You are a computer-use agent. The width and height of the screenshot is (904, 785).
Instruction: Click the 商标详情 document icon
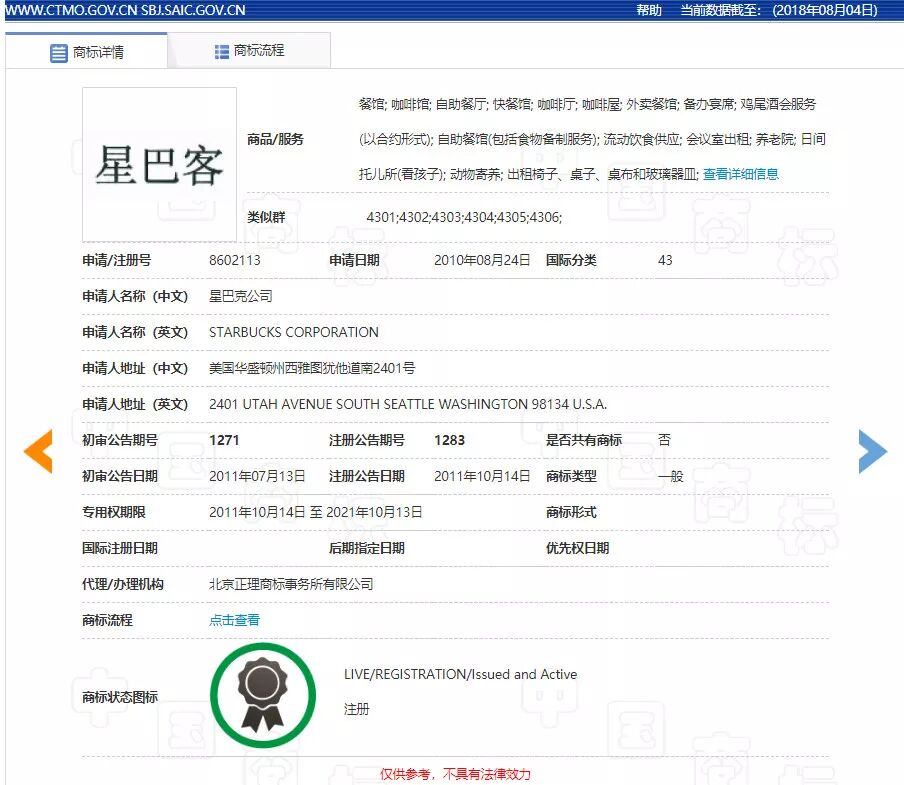point(58,53)
